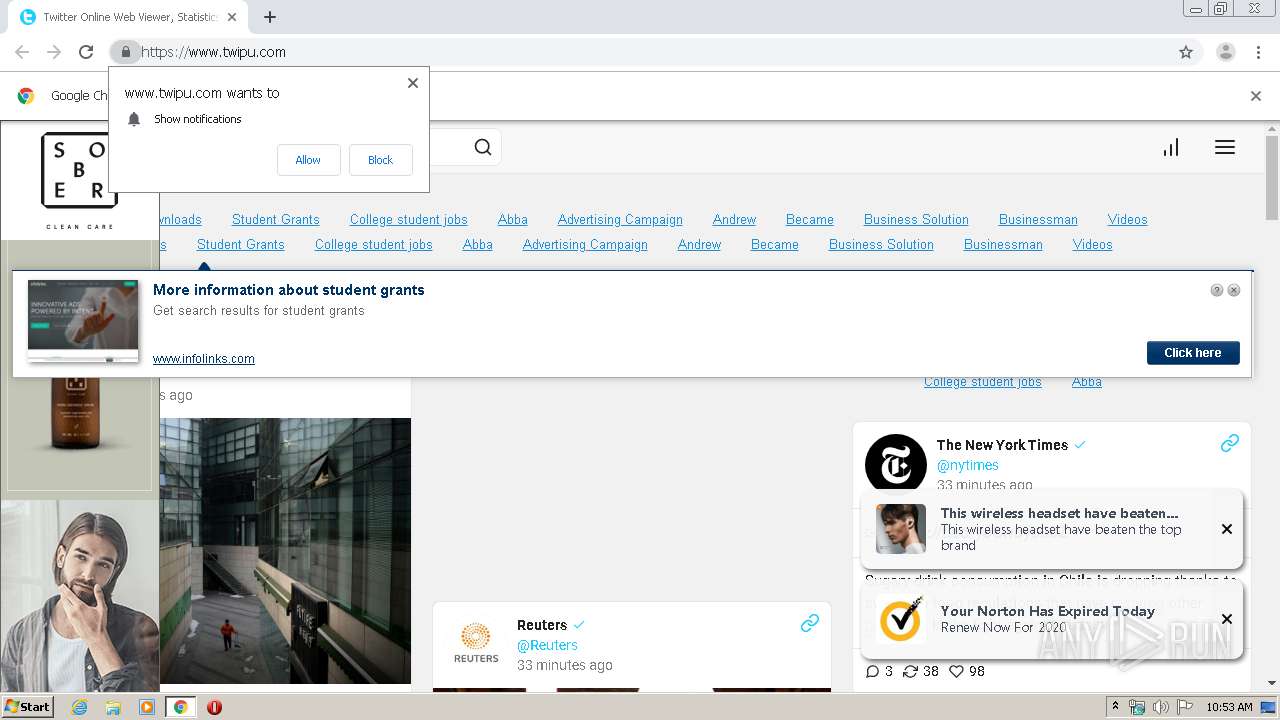Open Became link in first row
Viewport: 1280px width, 720px height.
click(x=810, y=220)
